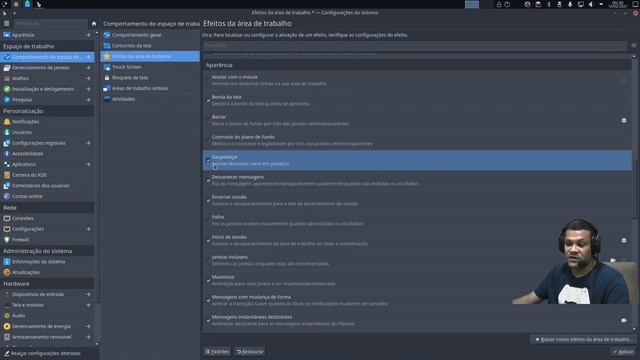Viewport: 640px width, 360px height.
Task: Open the hamburger menu beside sidebar search
Action: (x=7, y=24)
